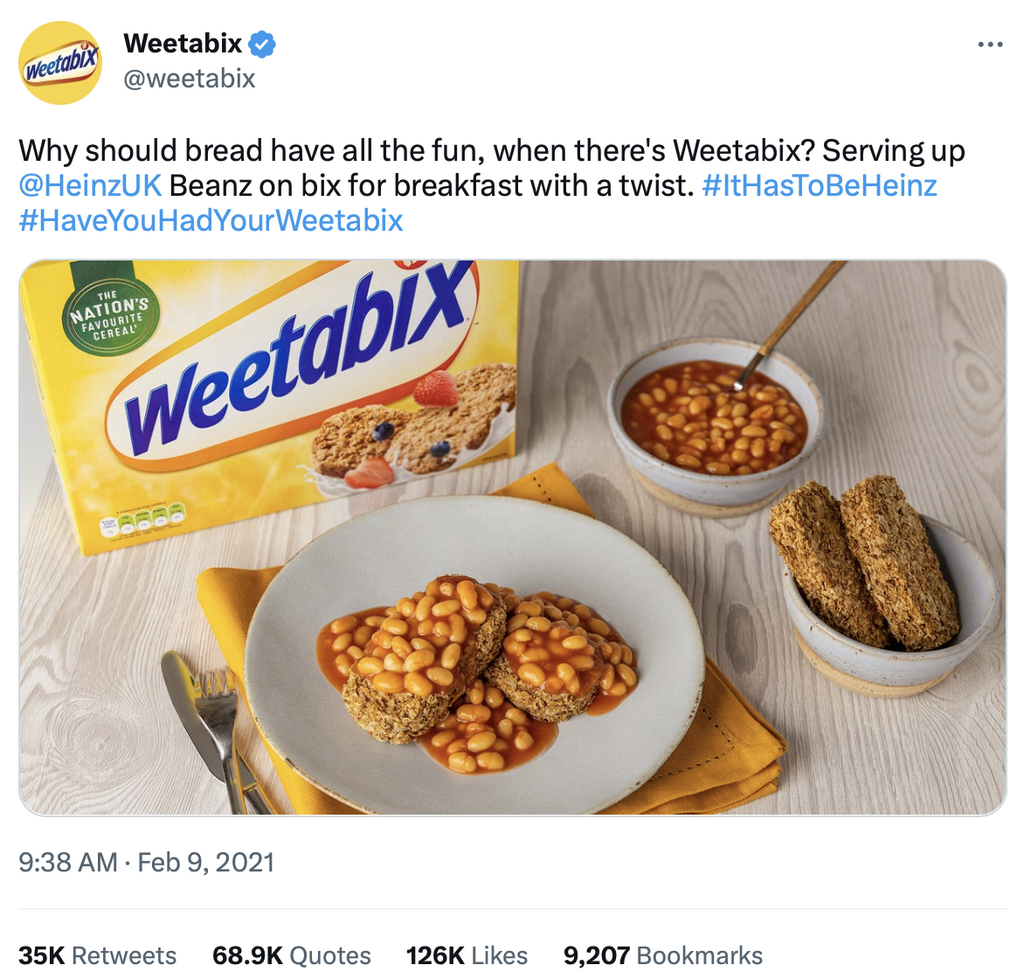Click the @weetabix handle
This screenshot has width=1024, height=979.
point(188,78)
